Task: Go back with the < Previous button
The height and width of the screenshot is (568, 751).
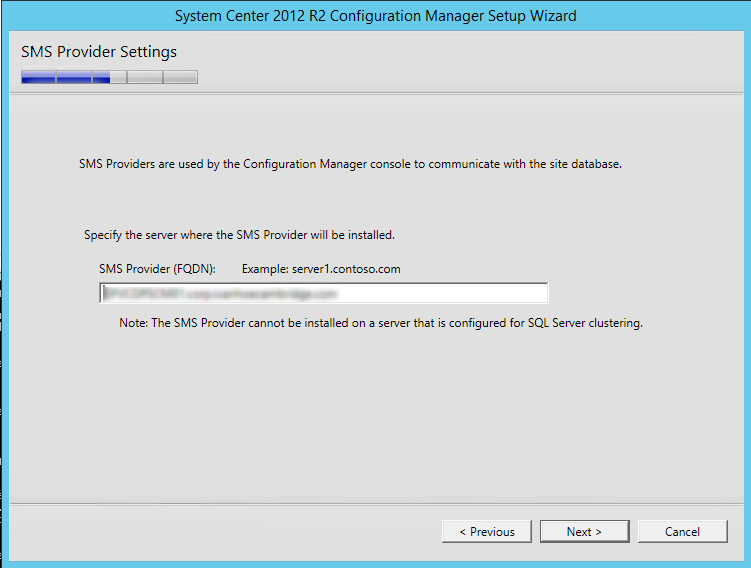Action: [x=487, y=532]
